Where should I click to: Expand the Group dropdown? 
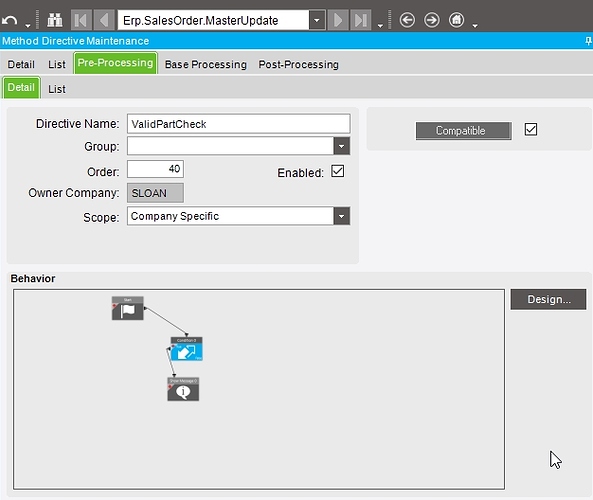342,146
